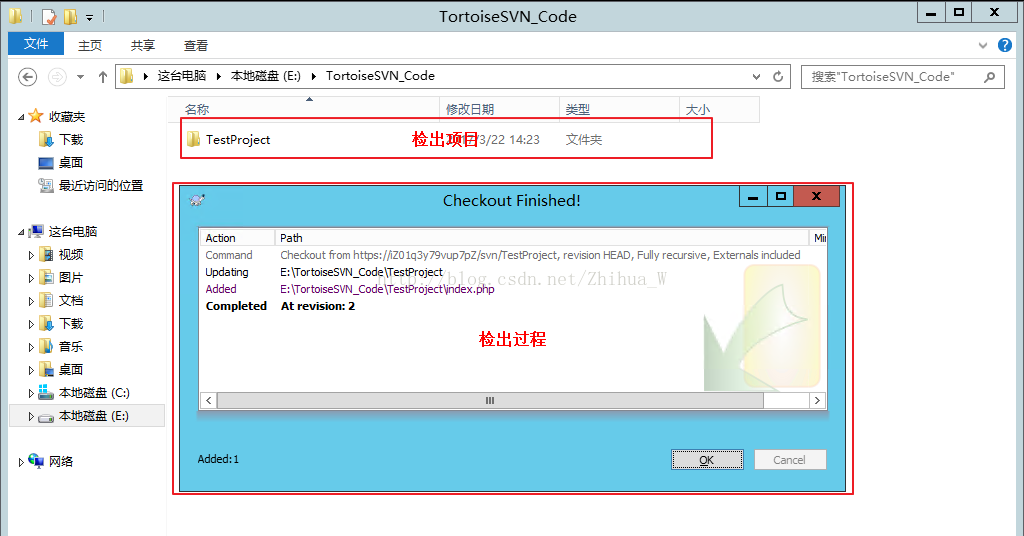Select 这台电脑 in navigation pane
Image resolution: width=1024 pixels, height=536 pixels.
(72, 232)
